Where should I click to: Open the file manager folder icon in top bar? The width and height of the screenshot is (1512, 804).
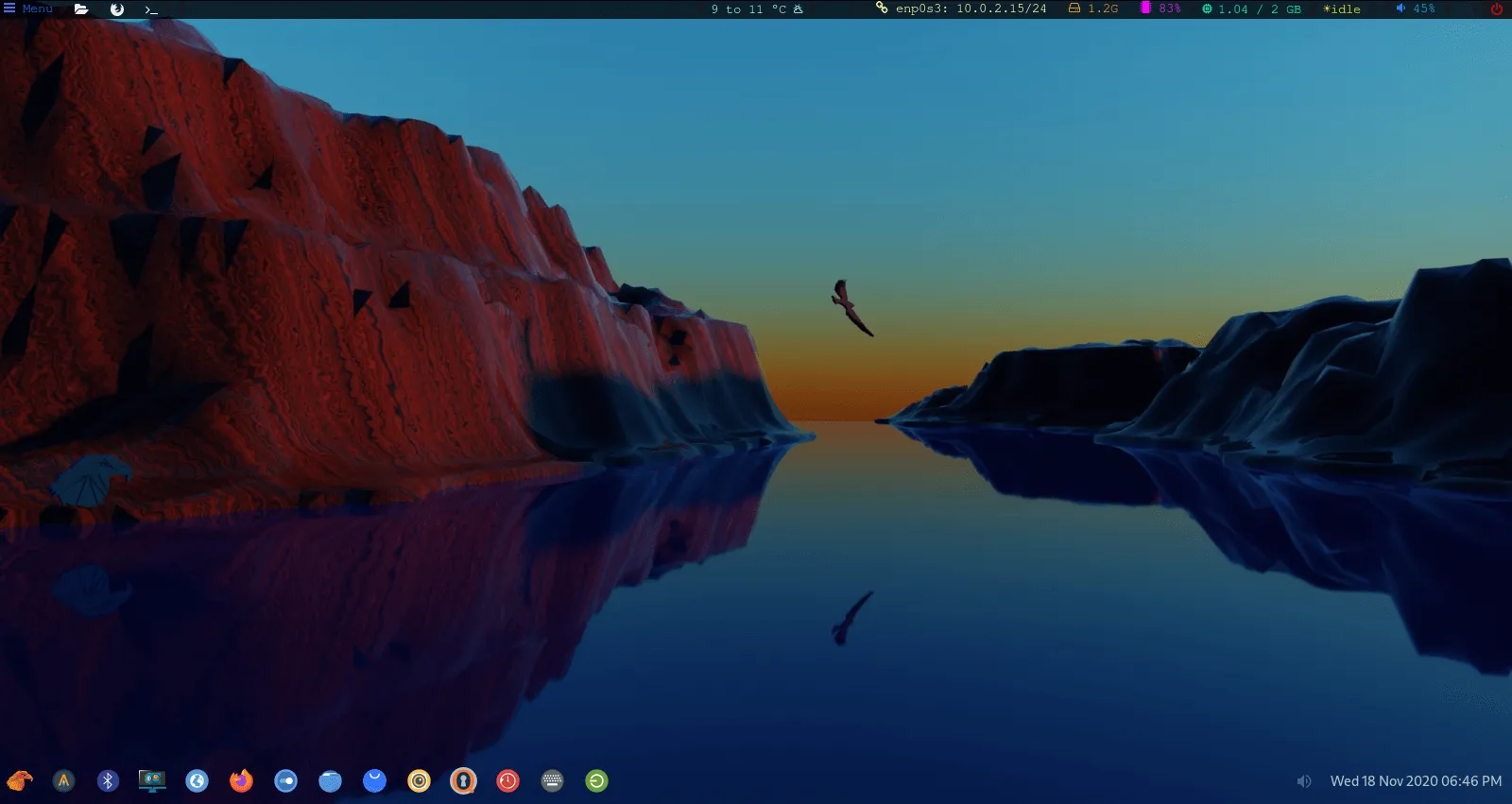point(81,9)
